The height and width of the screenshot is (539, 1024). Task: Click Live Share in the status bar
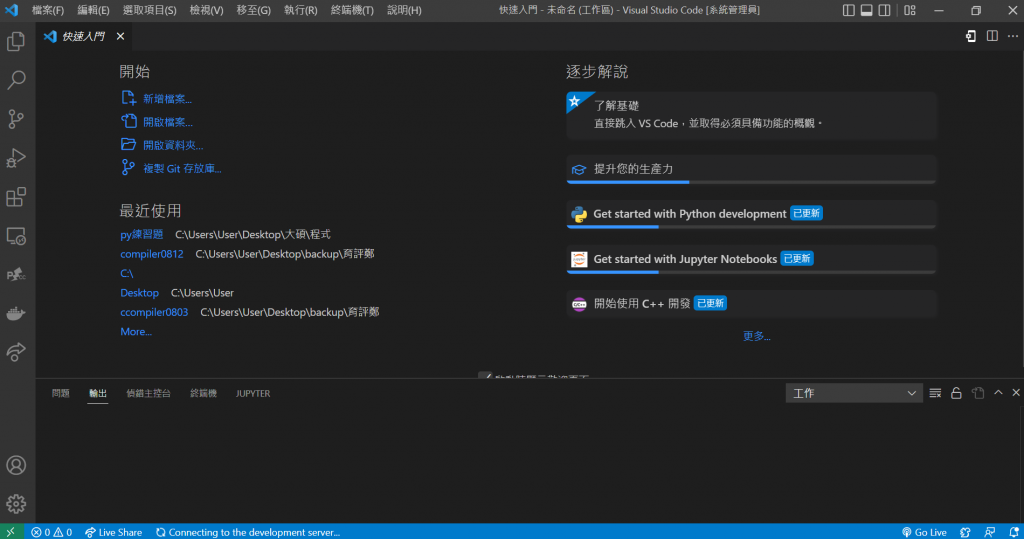(114, 532)
